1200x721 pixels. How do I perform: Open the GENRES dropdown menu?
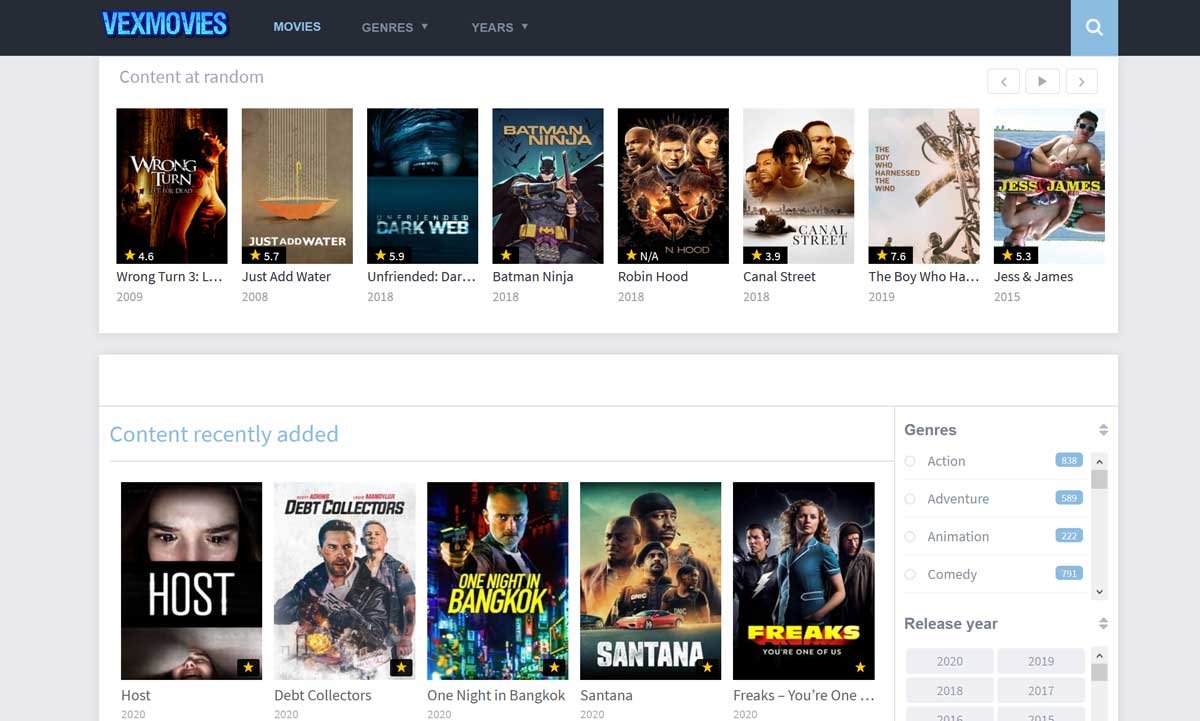point(395,27)
